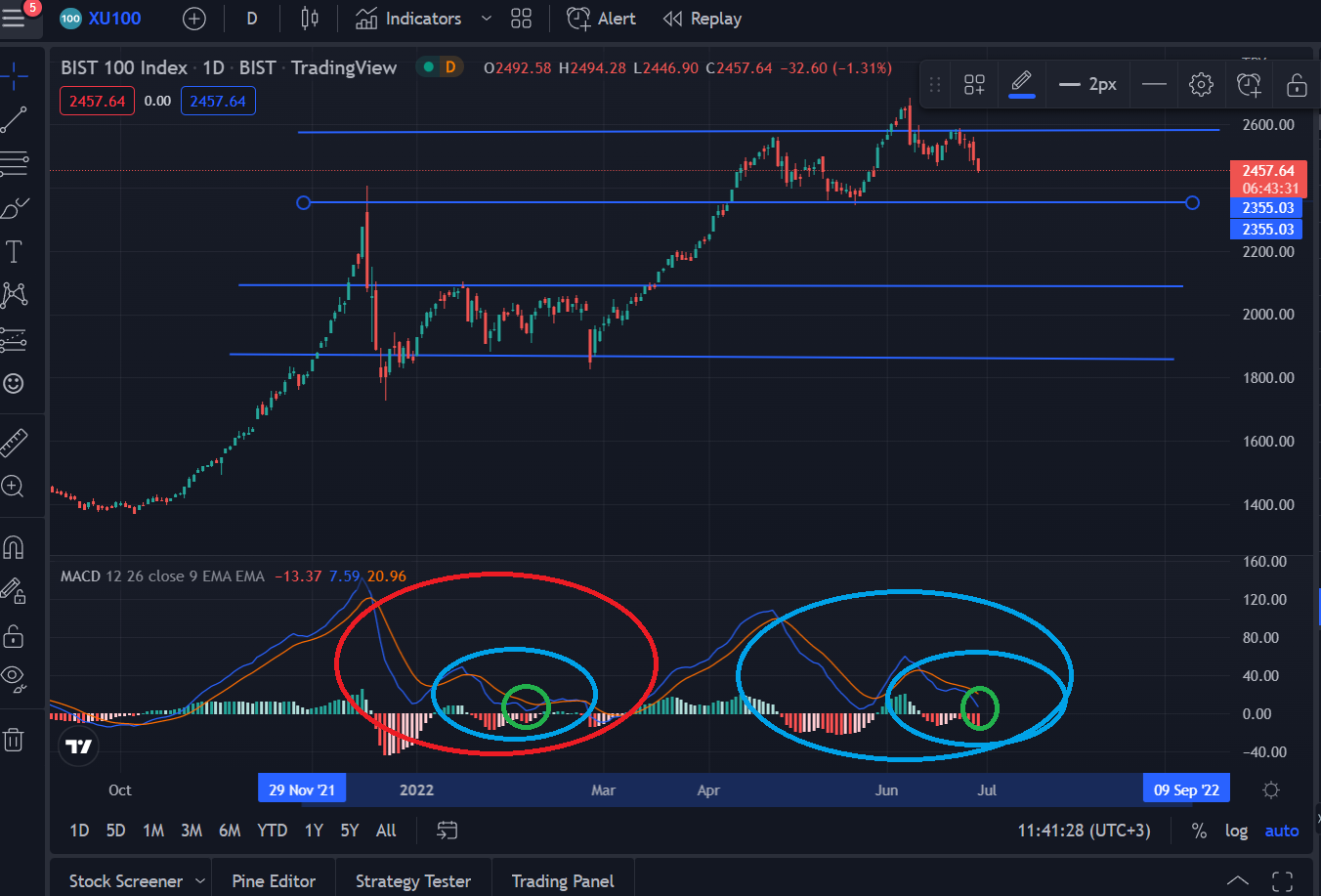Select the YTD date range
This screenshot has width=1321, height=896.
pyautogui.click(x=272, y=831)
